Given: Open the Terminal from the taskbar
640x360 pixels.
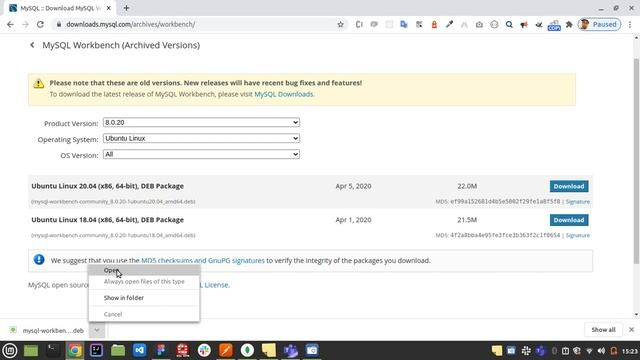Looking at the screenshot, I should pyautogui.click(x=53, y=350).
